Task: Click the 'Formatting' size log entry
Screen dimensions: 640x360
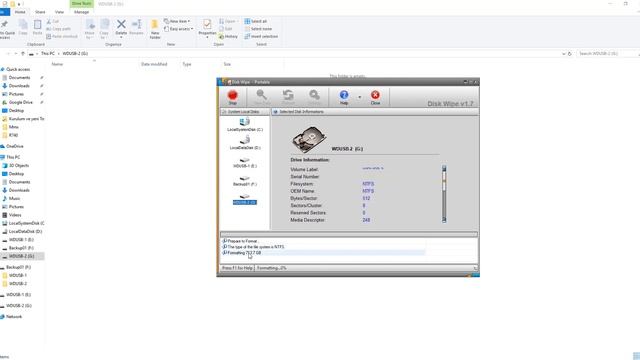Action: click(x=242, y=253)
